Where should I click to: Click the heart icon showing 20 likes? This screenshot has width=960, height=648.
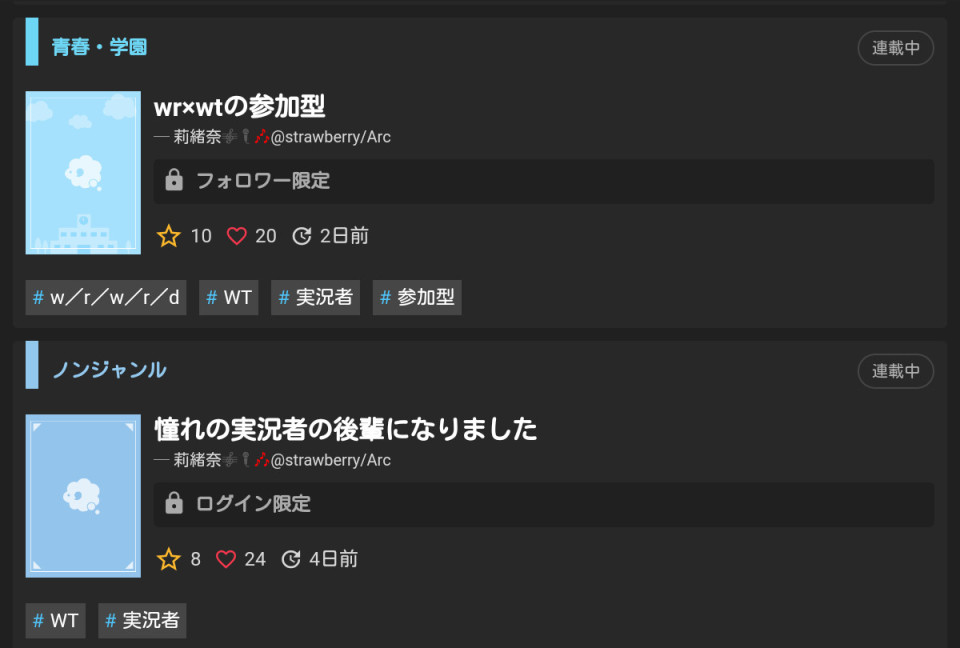pos(237,236)
